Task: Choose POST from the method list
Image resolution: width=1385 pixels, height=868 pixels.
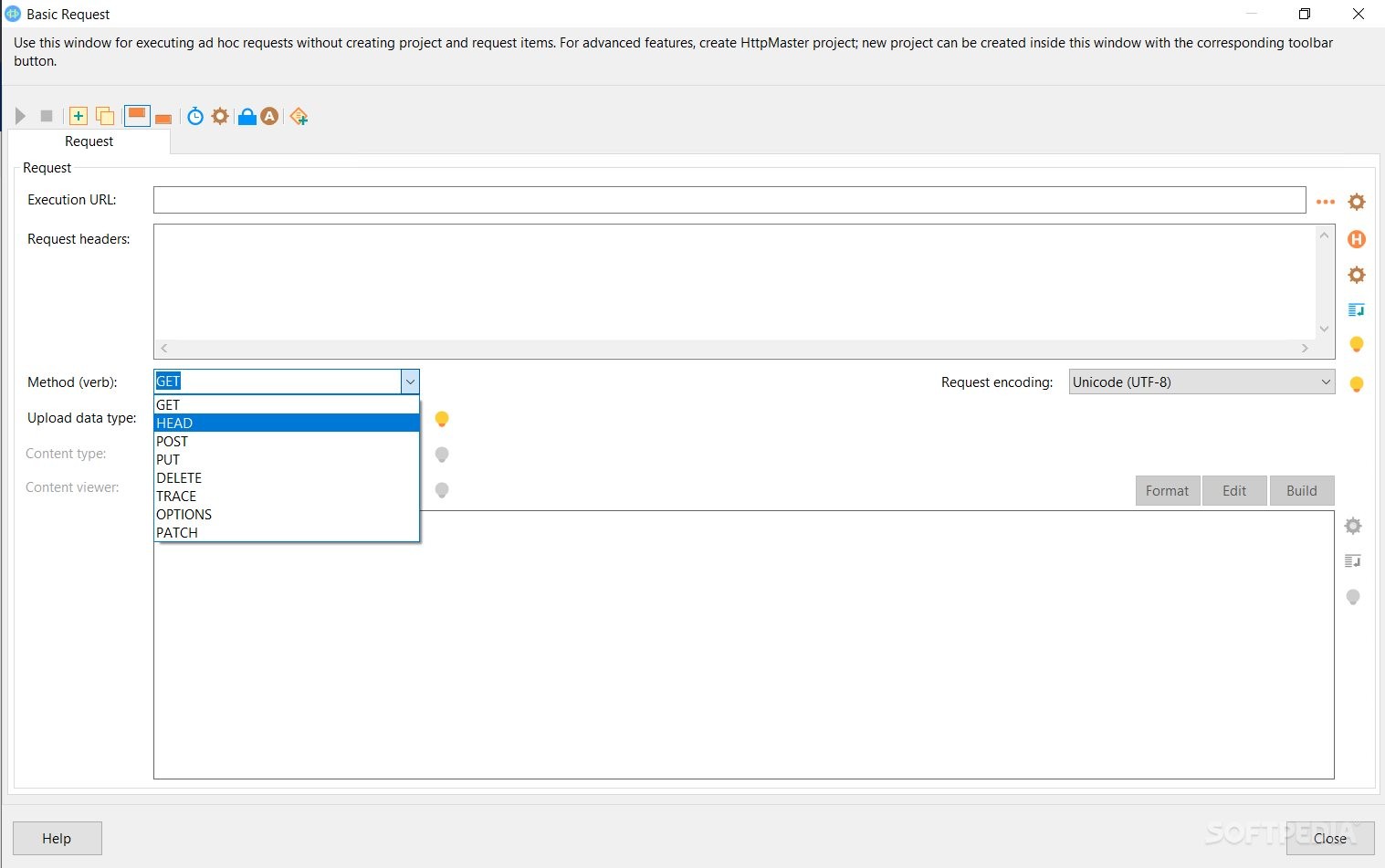Action: (x=287, y=442)
